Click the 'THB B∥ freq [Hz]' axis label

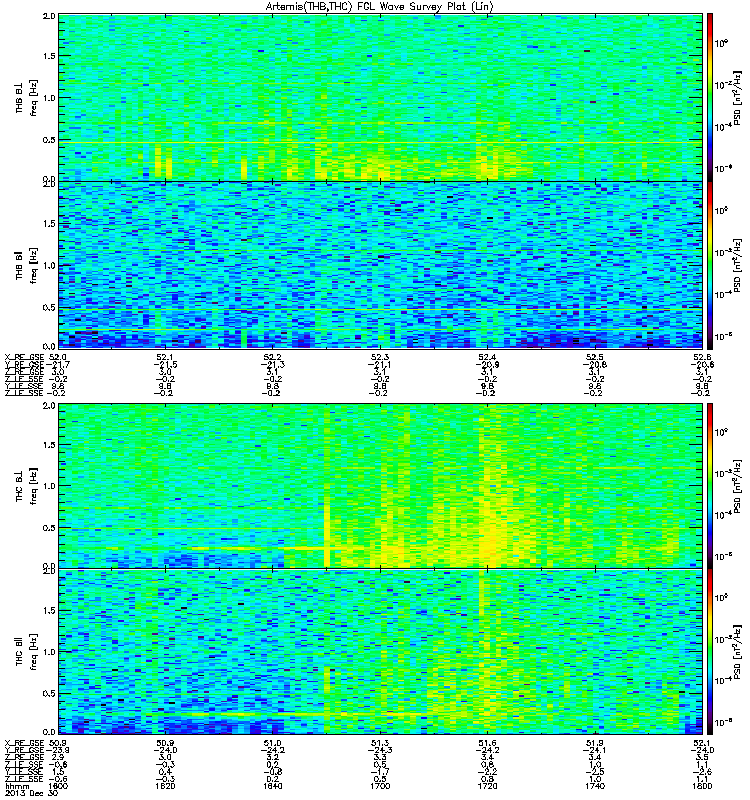pyautogui.click(x=26, y=265)
